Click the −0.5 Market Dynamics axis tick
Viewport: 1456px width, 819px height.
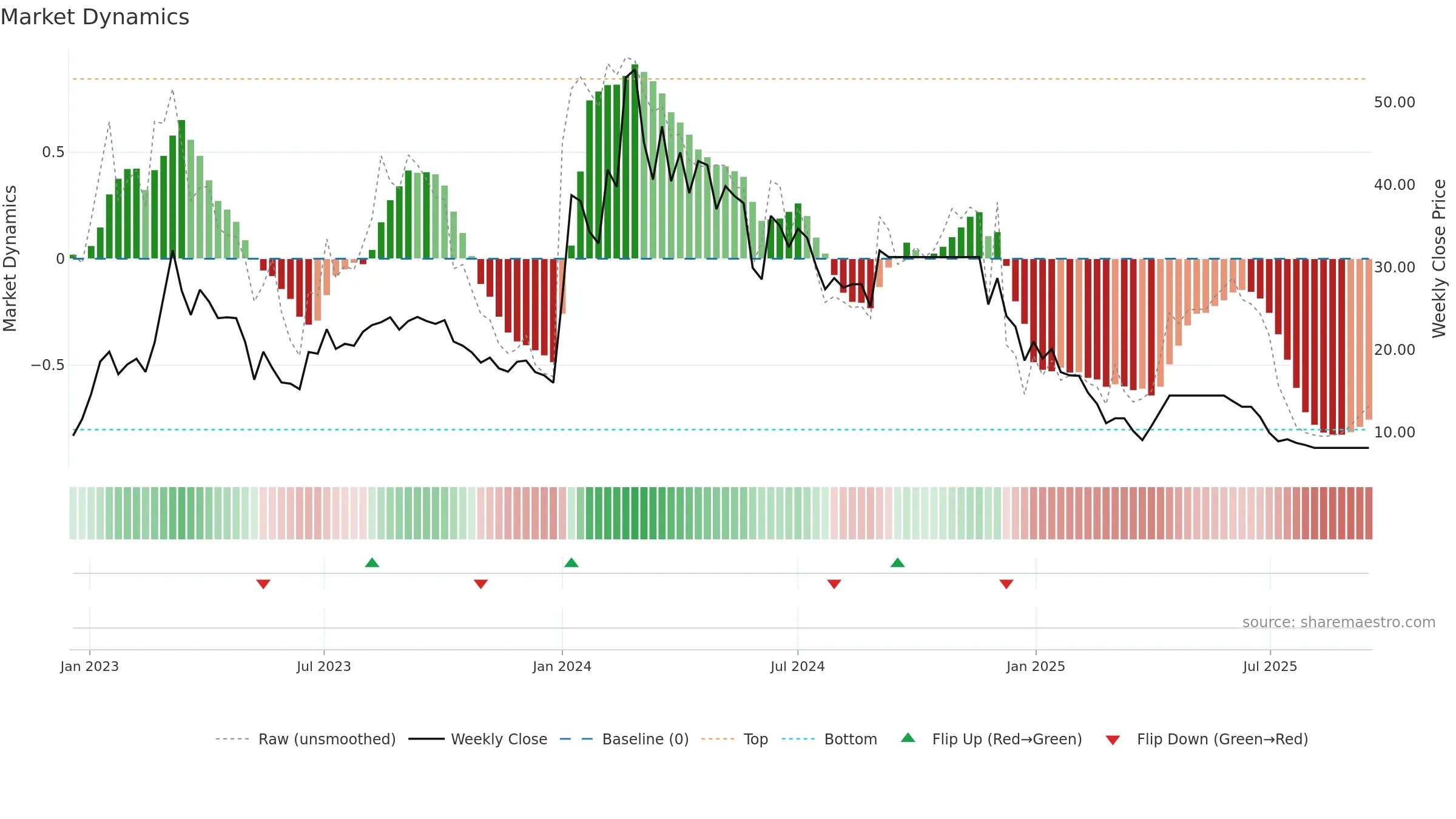pos(47,365)
